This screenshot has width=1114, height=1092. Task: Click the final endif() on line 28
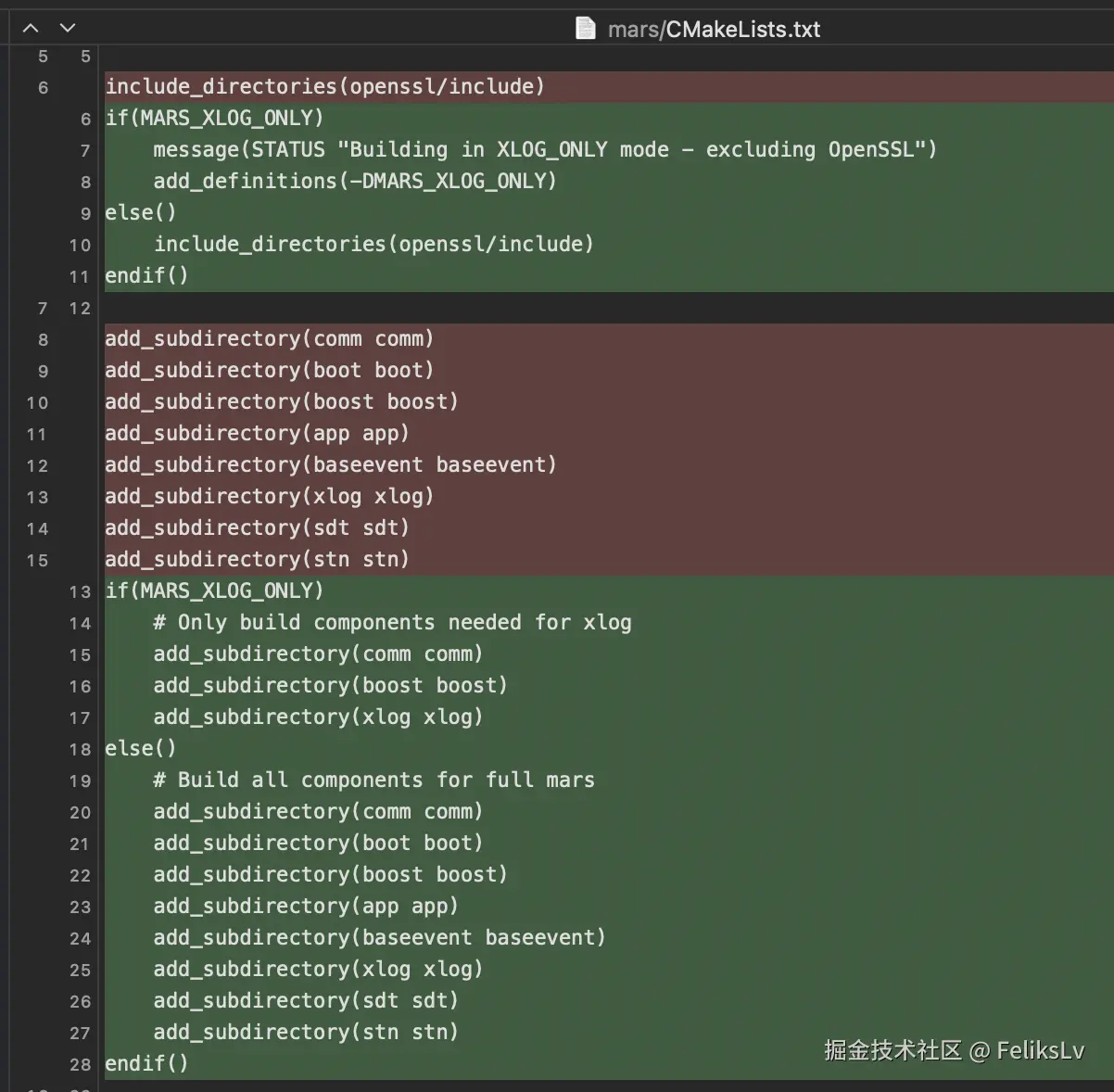(146, 1064)
